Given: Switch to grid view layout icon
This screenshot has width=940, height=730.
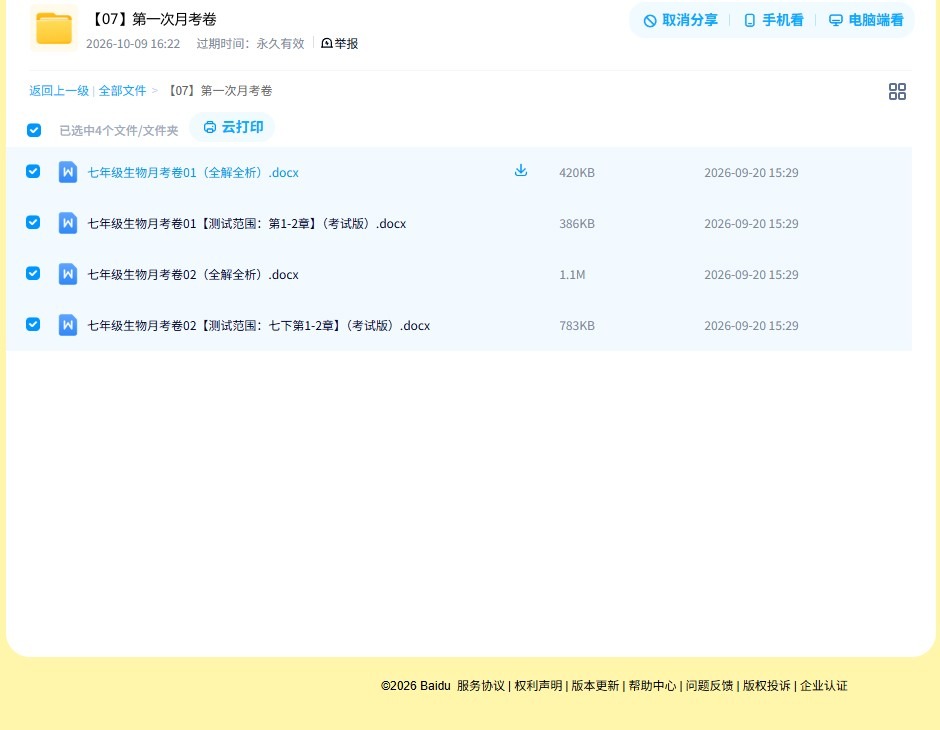Looking at the screenshot, I should point(897,92).
